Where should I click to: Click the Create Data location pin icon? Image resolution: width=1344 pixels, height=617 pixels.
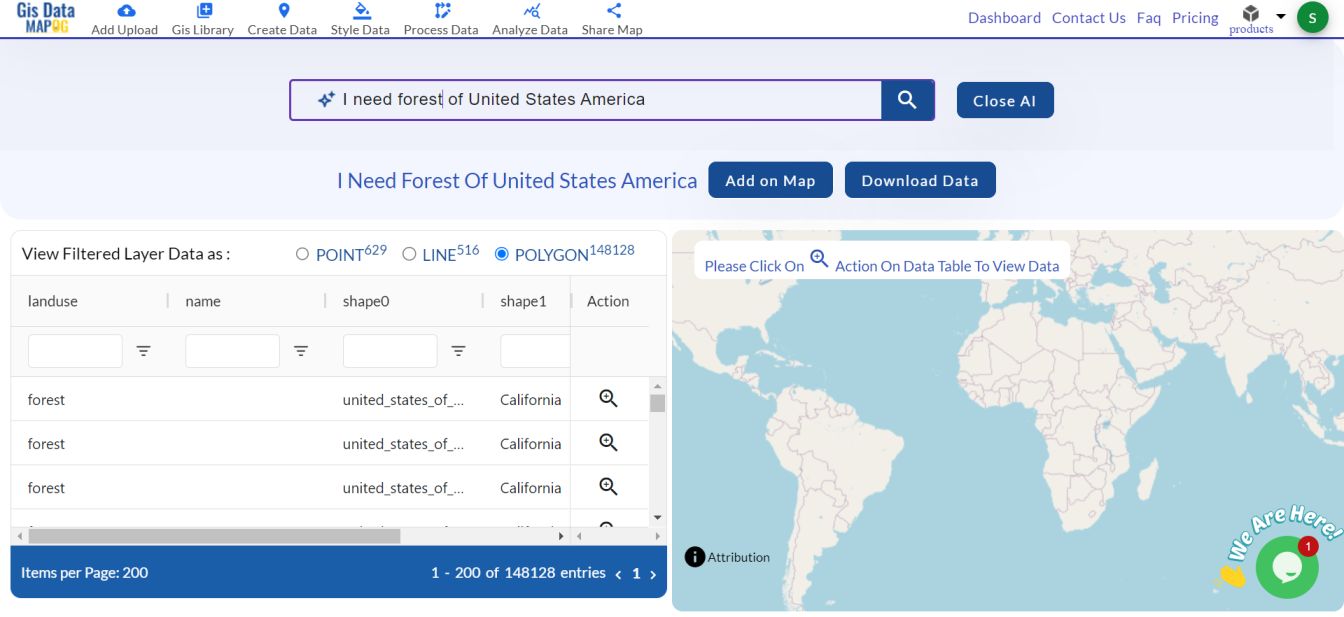(x=281, y=9)
